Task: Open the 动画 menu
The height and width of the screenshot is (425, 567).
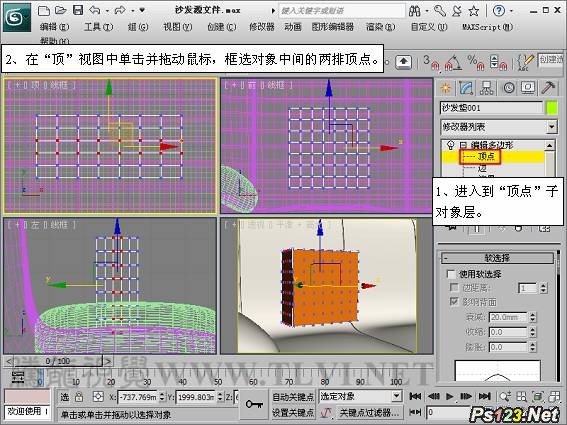Action: click(293, 27)
